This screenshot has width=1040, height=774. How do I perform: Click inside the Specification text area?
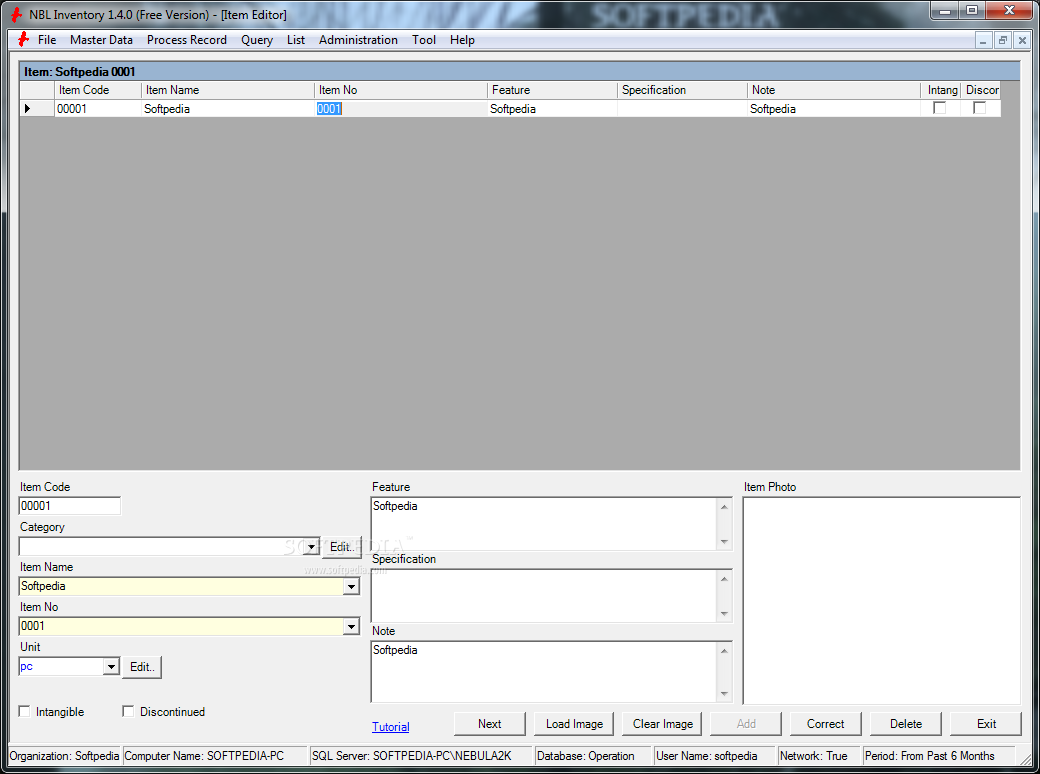544,596
